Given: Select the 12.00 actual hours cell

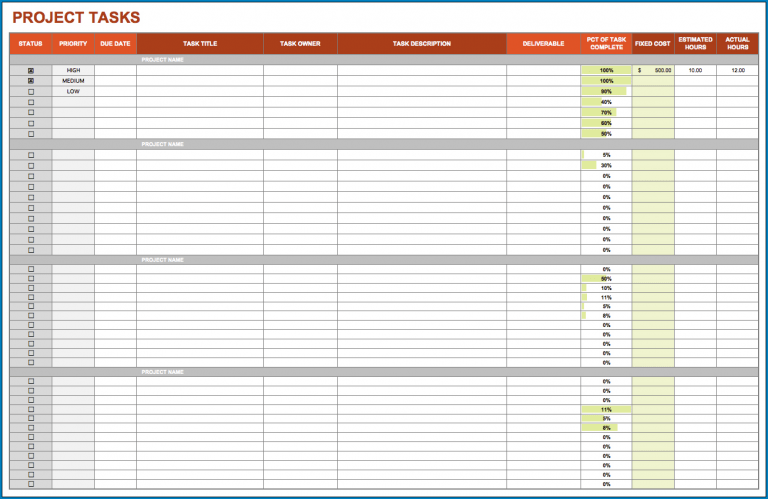Looking at the screenshot, I should click(x=737, y=71).
